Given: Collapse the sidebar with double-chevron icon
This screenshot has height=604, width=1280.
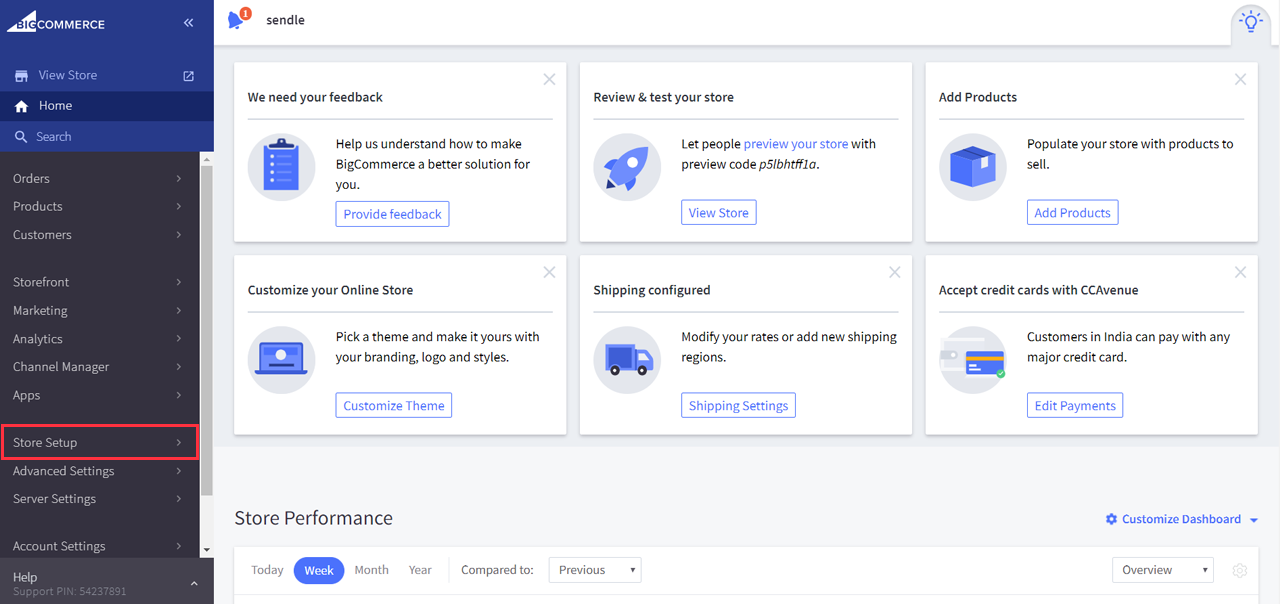Looking at the screenshot, I should (x=188, y=23).
